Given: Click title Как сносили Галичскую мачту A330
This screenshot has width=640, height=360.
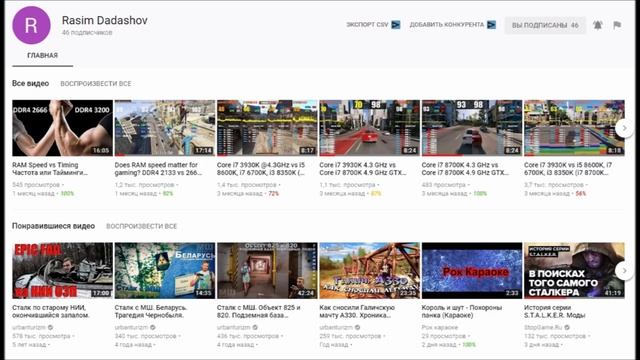Looking at the screenshot, I should [357, 311].
